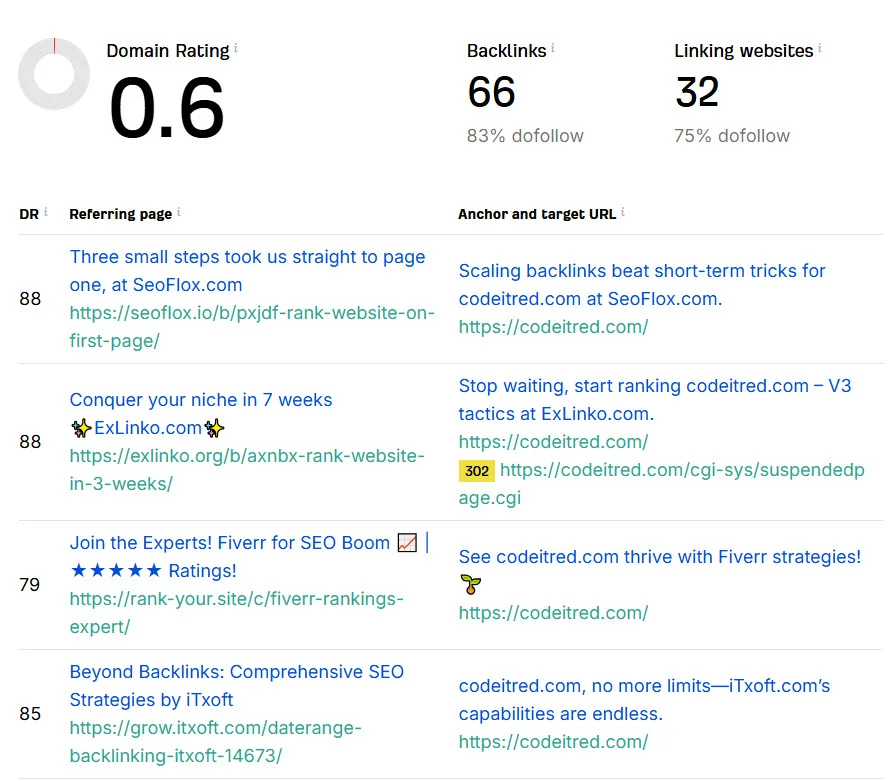Image resolution: width=891 pixels, height=781 pixels.
Task: Open the 'Conquer your niche in 7 weeks' link
Action: tap(201, 413)
